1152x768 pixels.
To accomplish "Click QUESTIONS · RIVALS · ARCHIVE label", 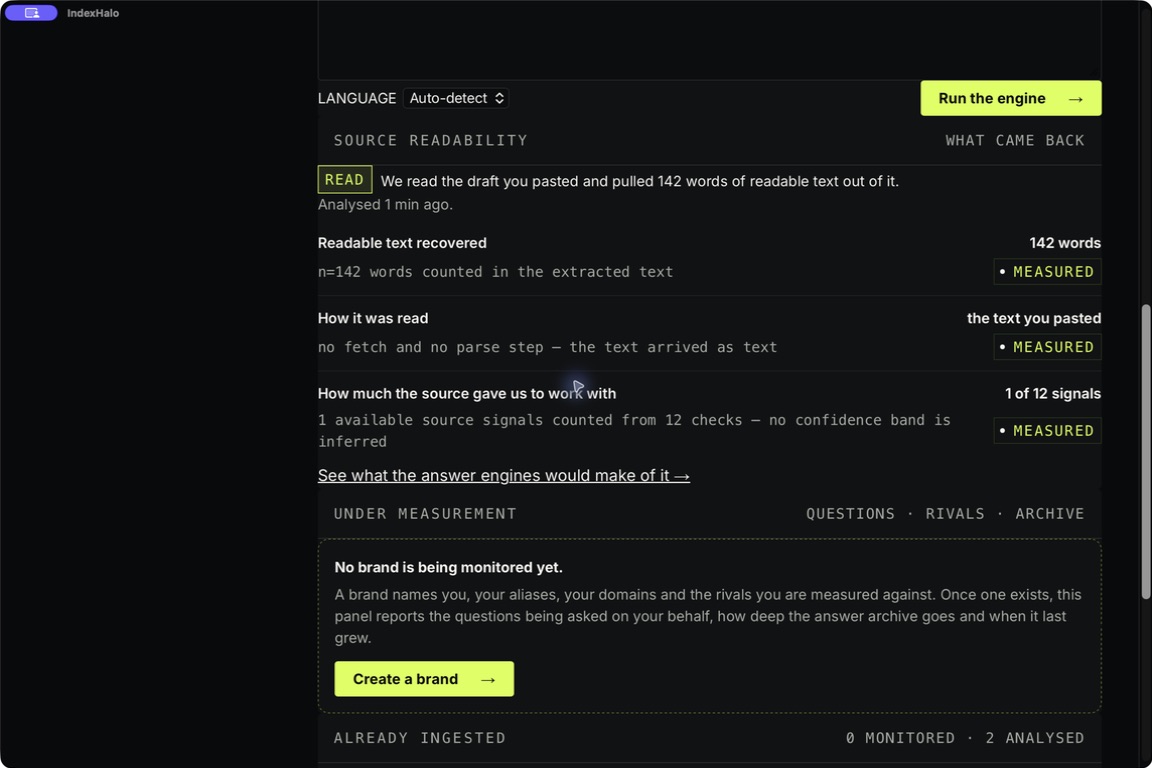I will pos(945,514).
